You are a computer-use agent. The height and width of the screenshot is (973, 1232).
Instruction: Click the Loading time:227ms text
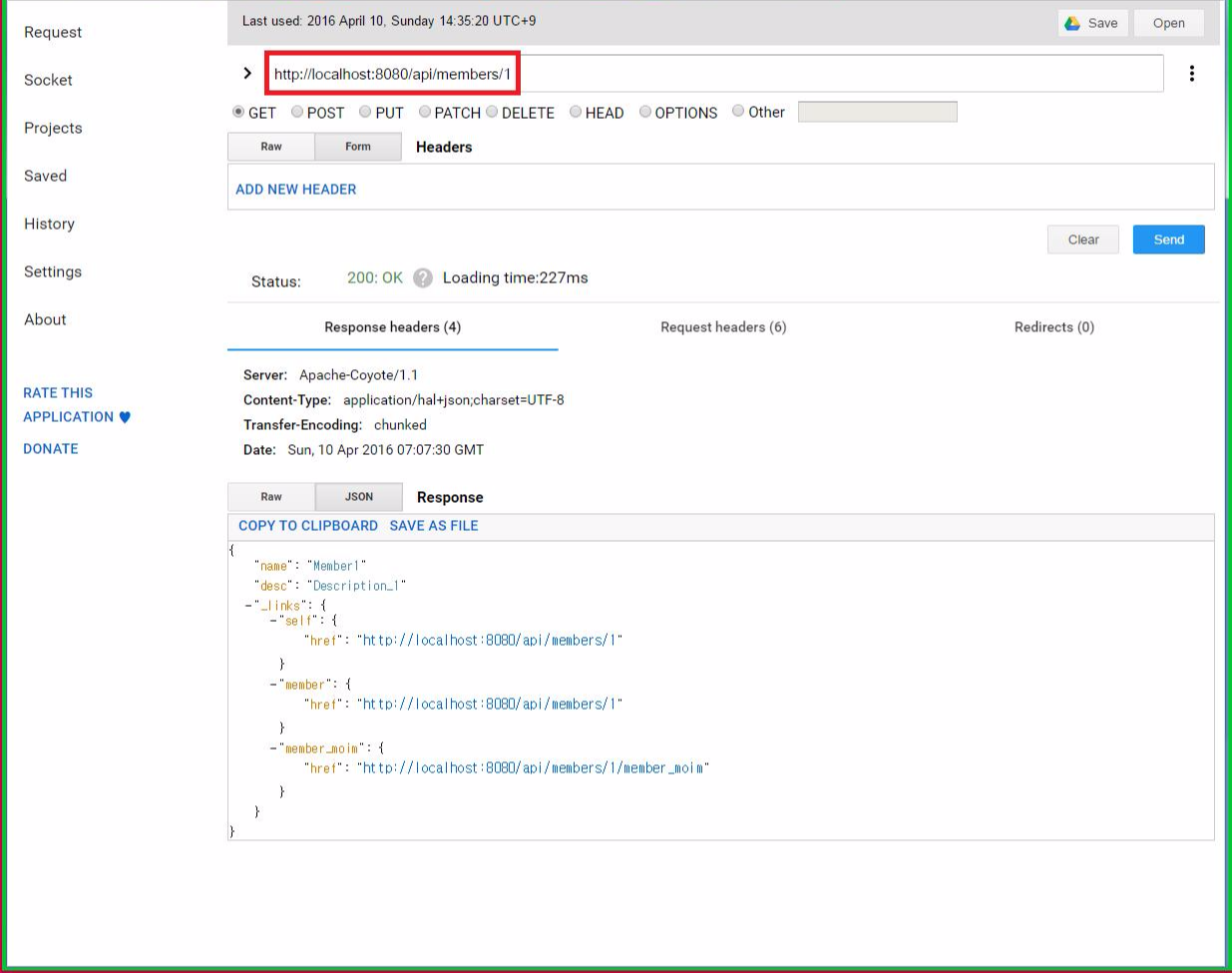[x=516, y=278]
